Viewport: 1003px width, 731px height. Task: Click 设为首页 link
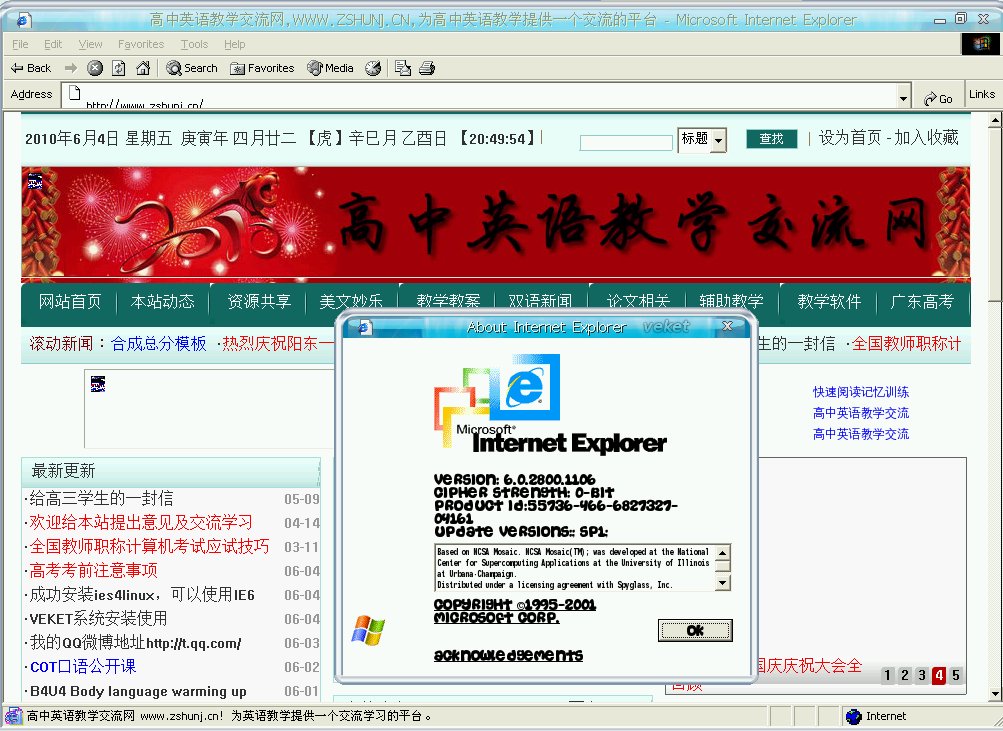click(x=850, y=138)
